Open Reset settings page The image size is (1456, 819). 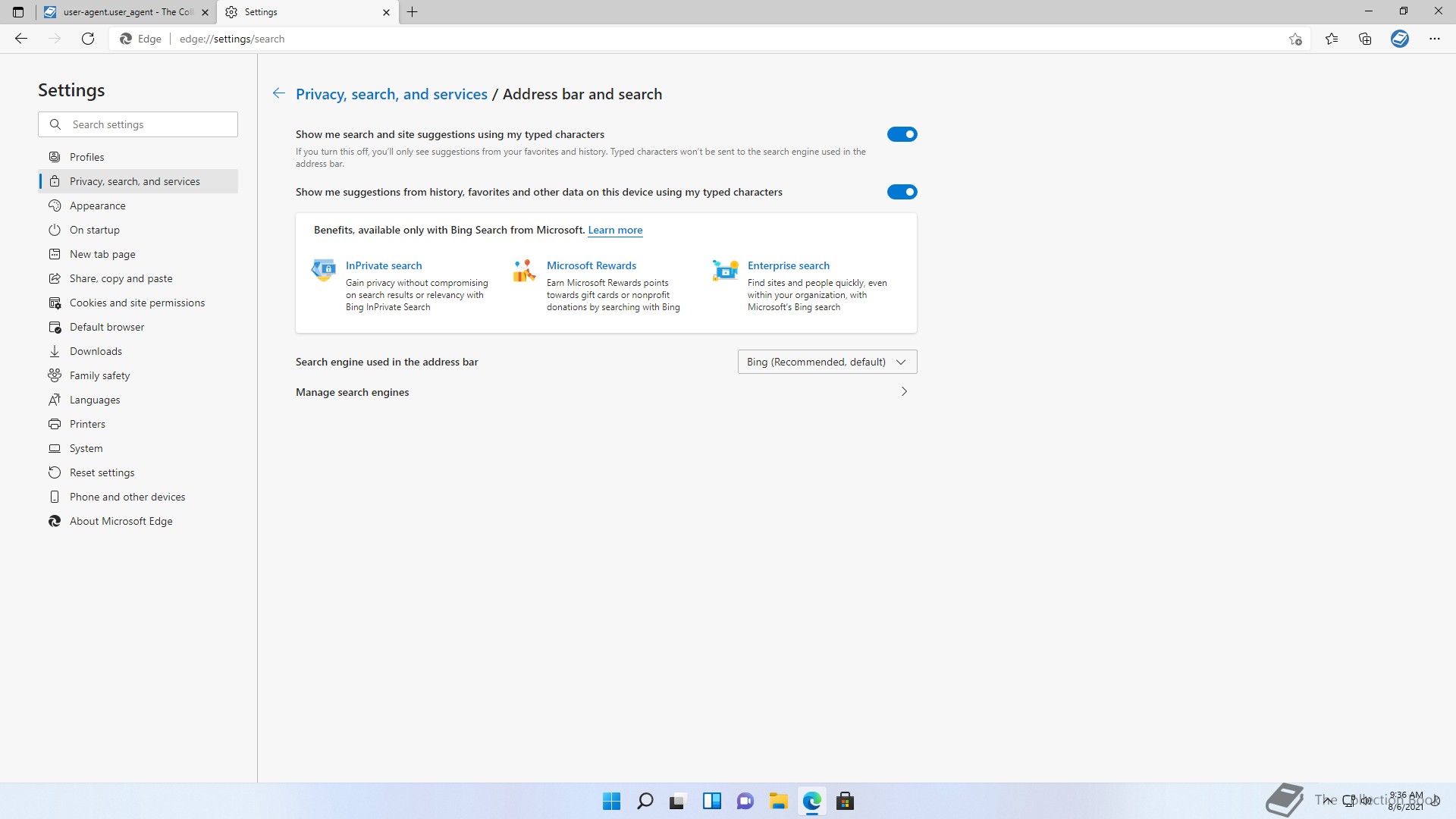[x=138, y=472]
